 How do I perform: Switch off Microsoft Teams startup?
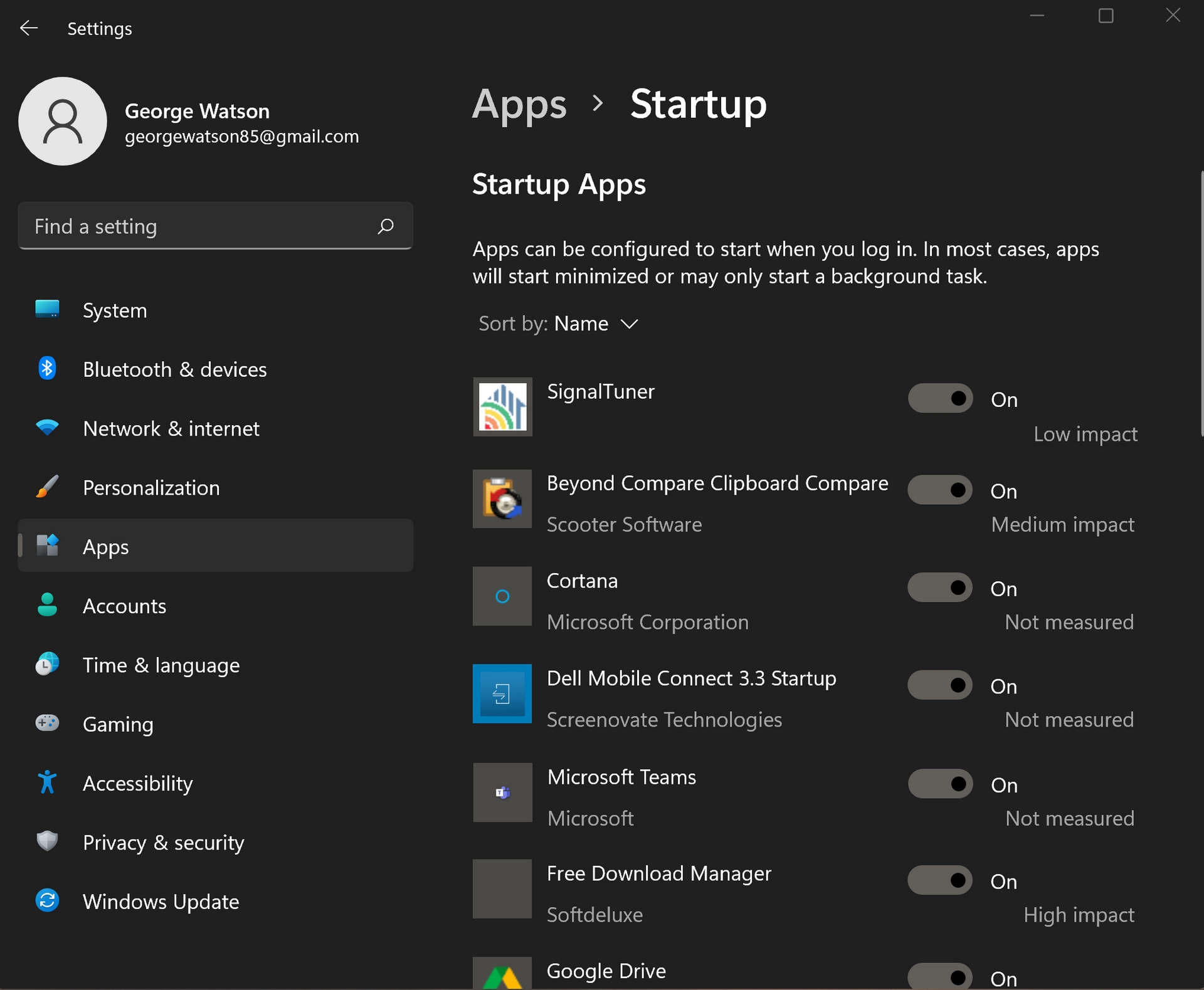coord(941,784)
